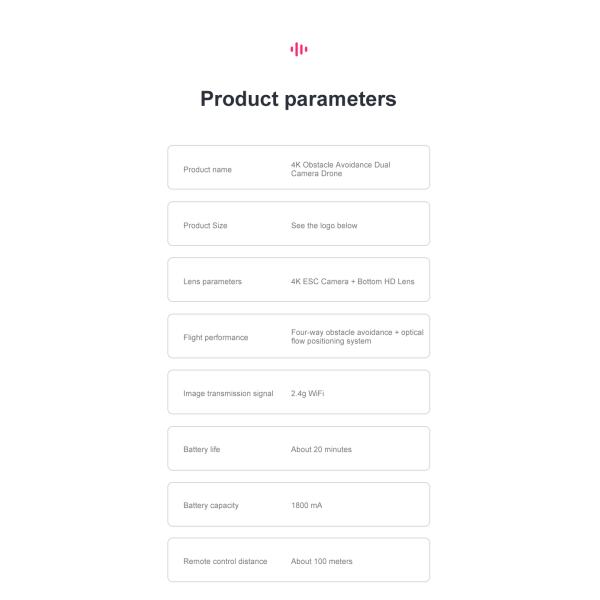
Task: Select the Product Size label
Action: pos(205,226)
